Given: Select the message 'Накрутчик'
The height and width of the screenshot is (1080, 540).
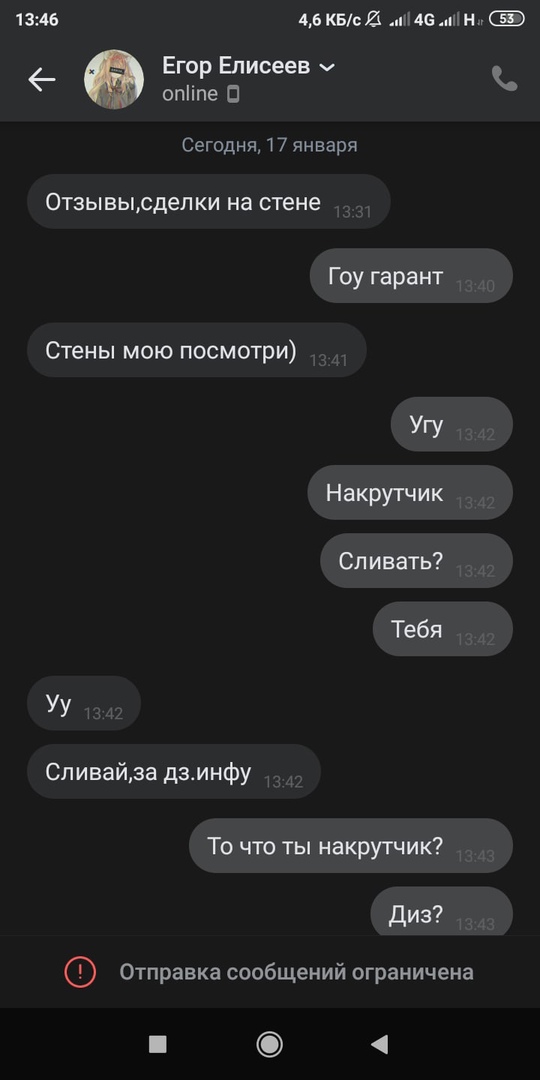Looking at the screenshot, I should pos(410,493).
